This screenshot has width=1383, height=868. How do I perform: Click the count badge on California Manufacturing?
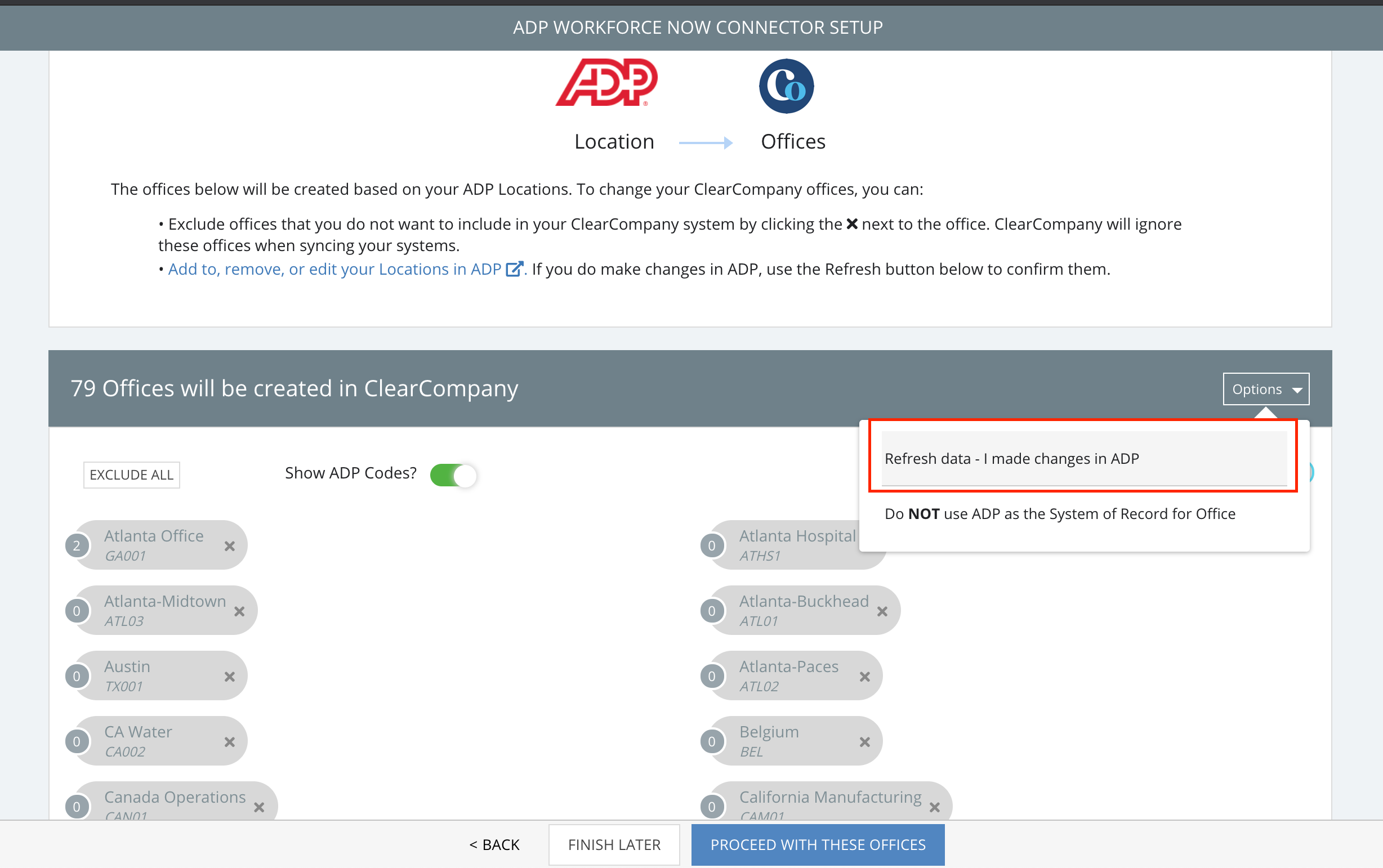(712, 807)
